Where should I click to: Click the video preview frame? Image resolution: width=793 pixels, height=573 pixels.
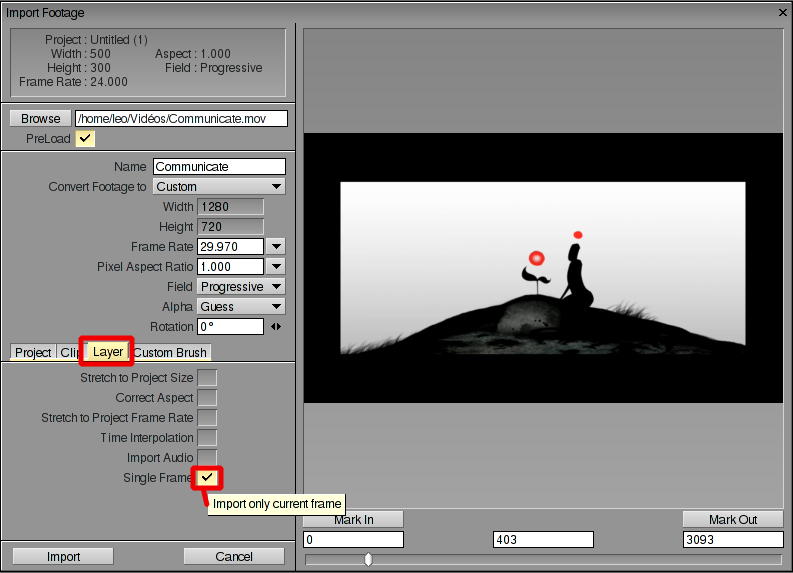coord(543,268)
